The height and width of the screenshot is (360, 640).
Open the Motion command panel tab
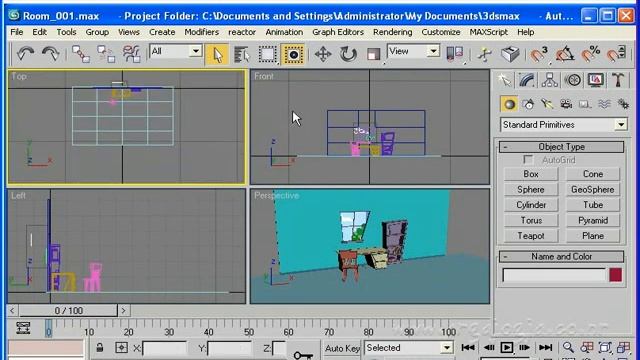573,80
